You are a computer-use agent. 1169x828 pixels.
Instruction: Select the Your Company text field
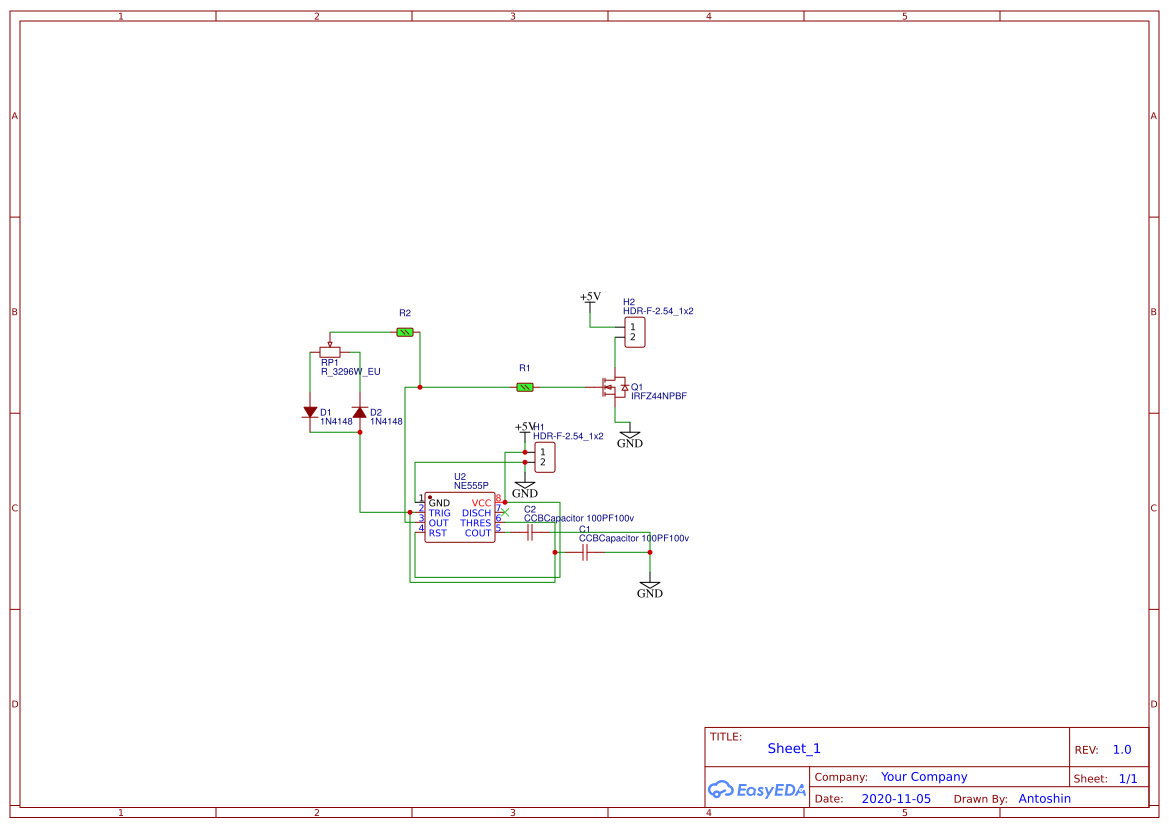coord(923,776)
